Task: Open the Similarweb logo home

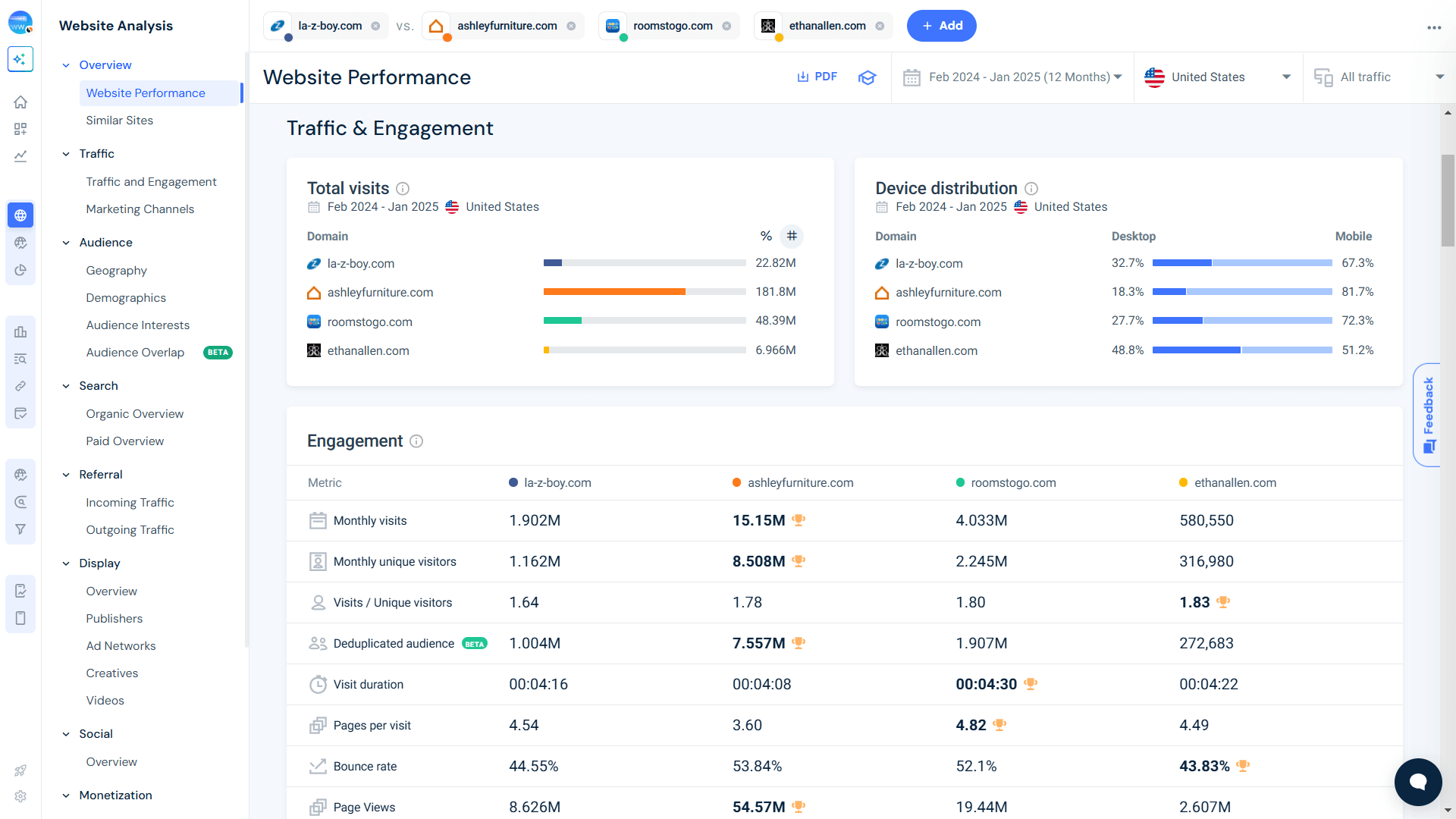Action: 20,23
